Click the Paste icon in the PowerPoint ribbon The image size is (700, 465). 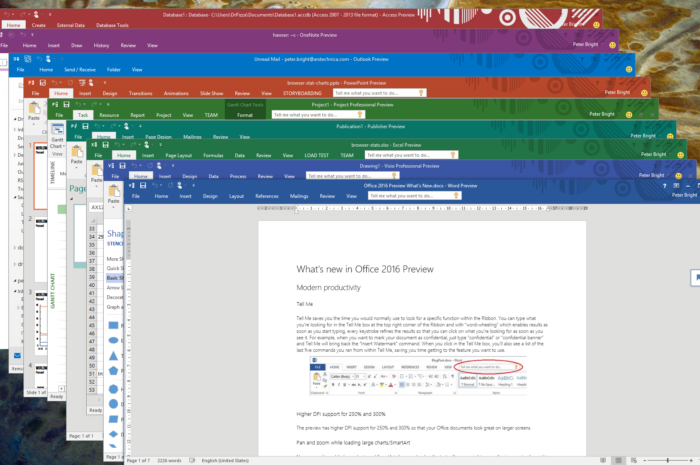point(34,108)
